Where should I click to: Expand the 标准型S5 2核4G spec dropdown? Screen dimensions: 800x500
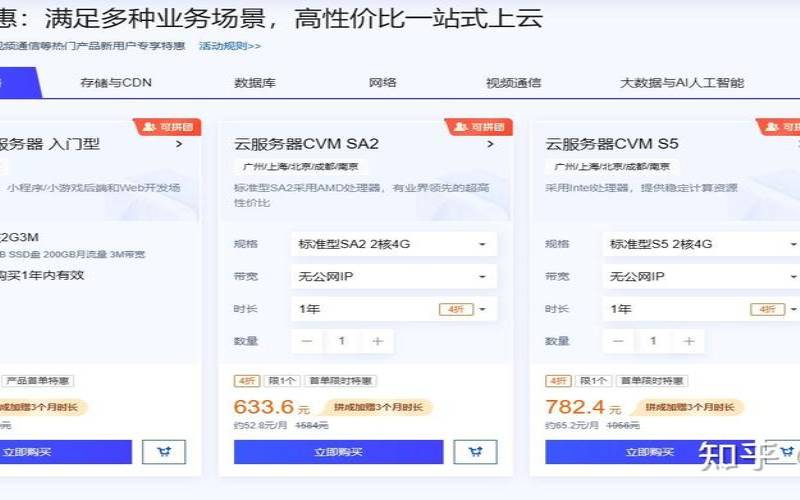[705, 244]
